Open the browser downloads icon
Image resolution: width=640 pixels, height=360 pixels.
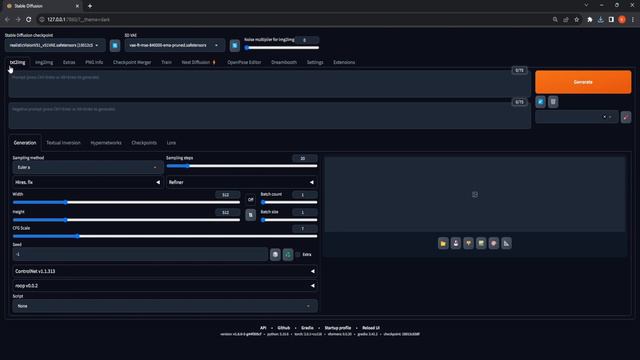(x=600, y=19)
